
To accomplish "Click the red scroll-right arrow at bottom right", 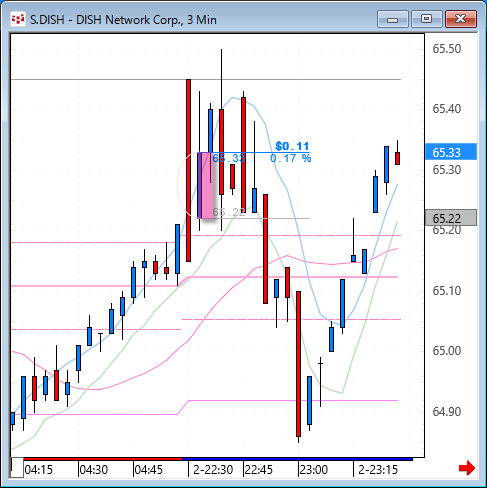I will (x=467, y=468).
